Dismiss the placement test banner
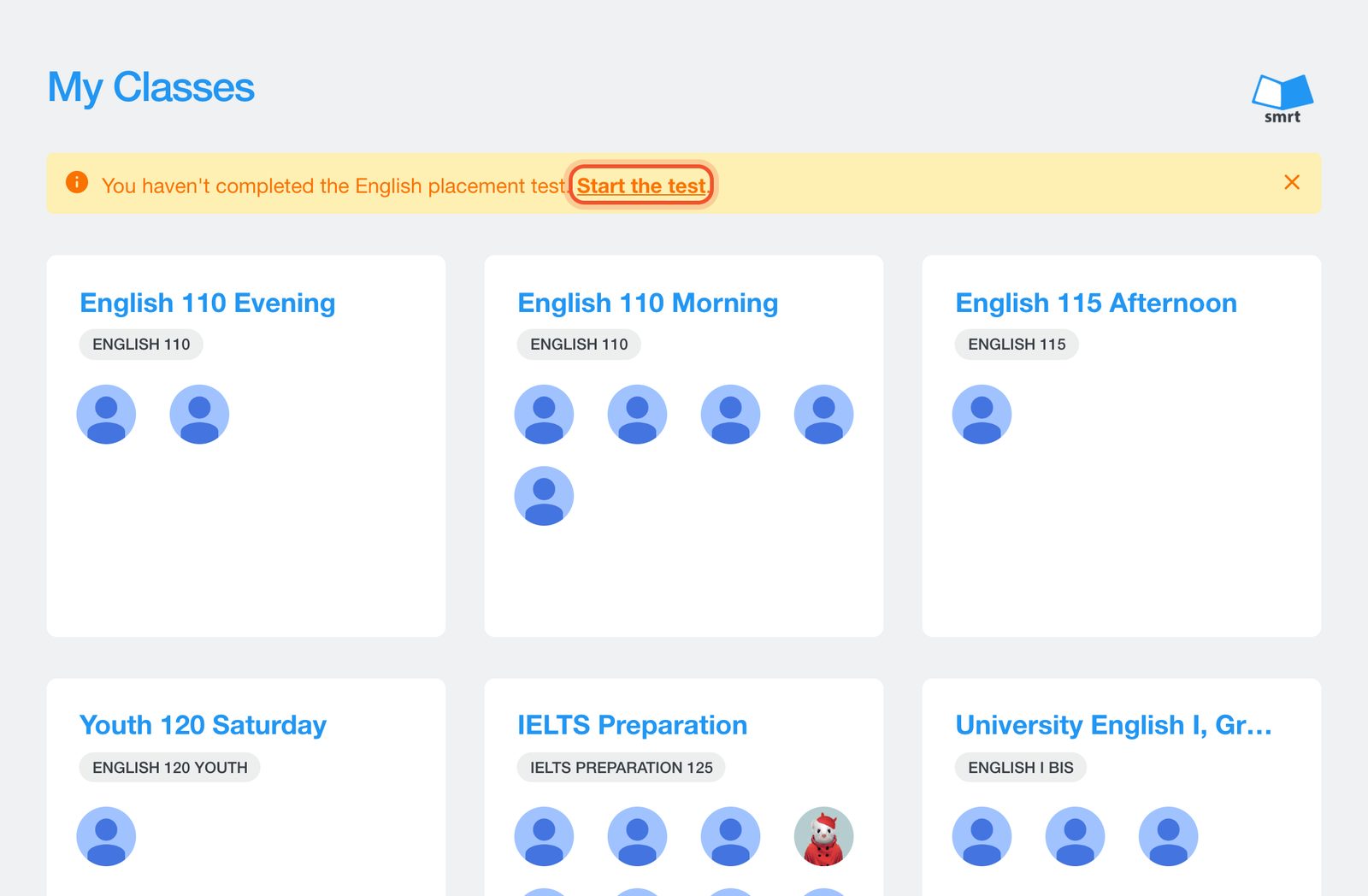Image resolution: width=1368 pixels, height=896 pixels. tap(1292, 182)
